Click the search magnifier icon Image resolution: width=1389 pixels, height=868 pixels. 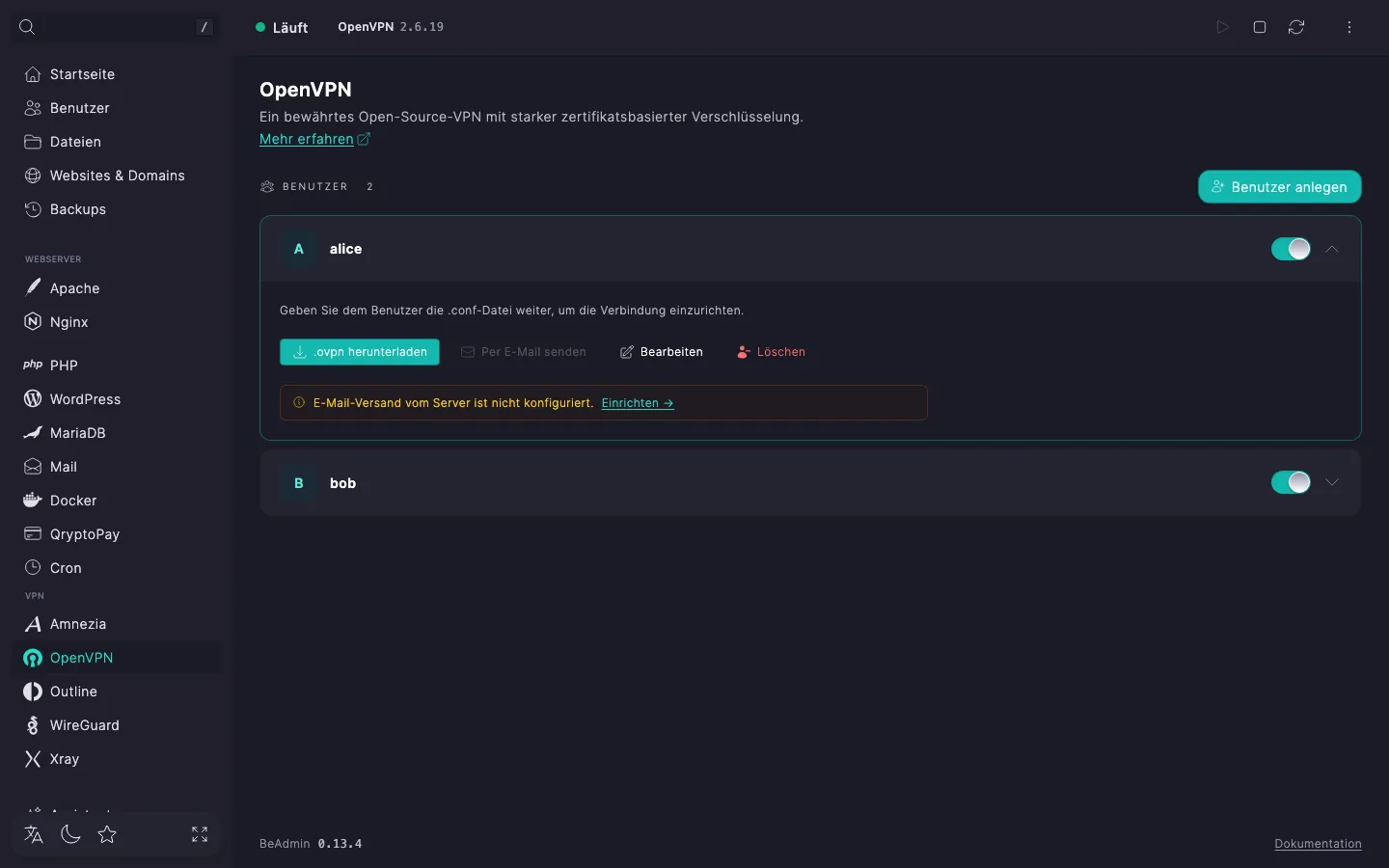click(27, 27)
